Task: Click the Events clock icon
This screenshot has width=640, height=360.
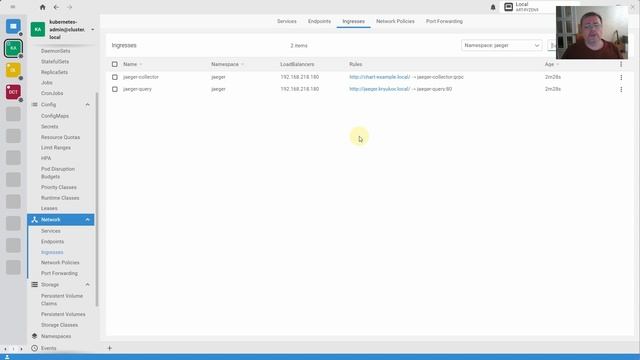Action: [x=35, y=348]
